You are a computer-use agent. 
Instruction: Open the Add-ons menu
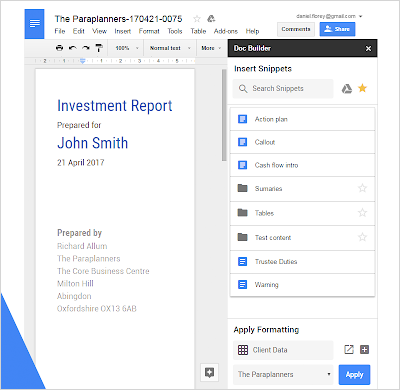226,31
